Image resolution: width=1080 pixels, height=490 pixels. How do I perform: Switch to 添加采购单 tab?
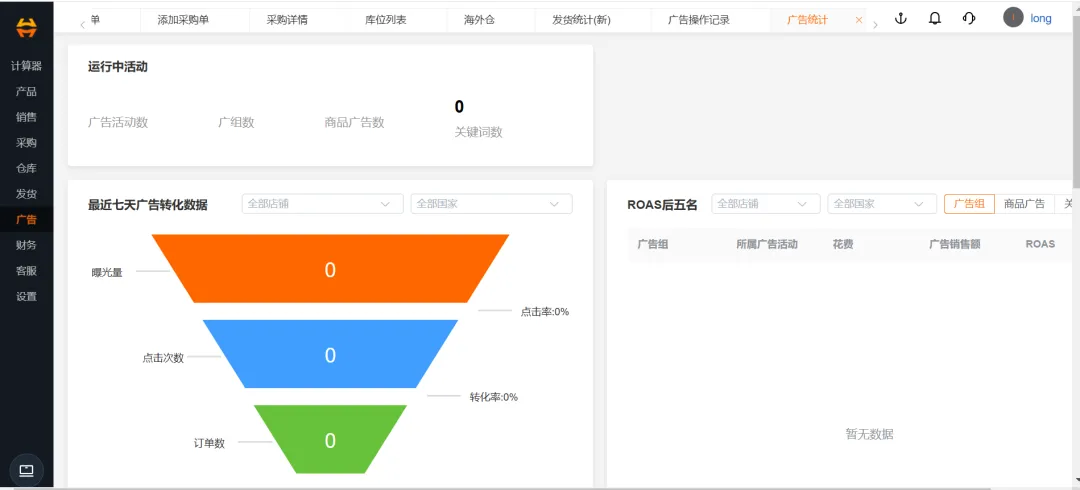[183, 20]
